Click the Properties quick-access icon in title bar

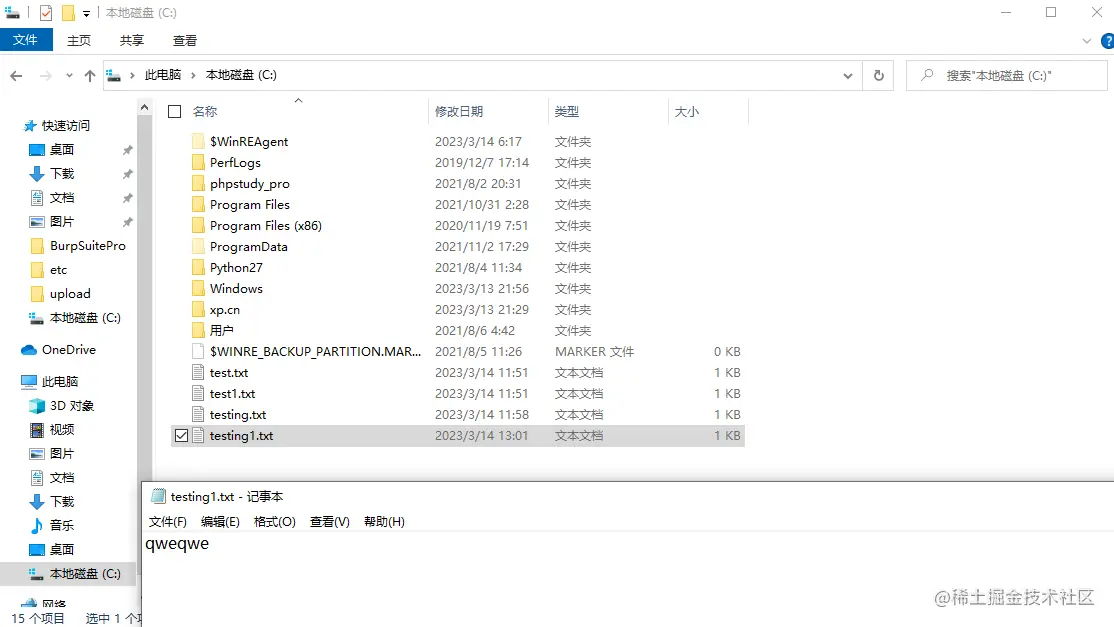point(45,13)
